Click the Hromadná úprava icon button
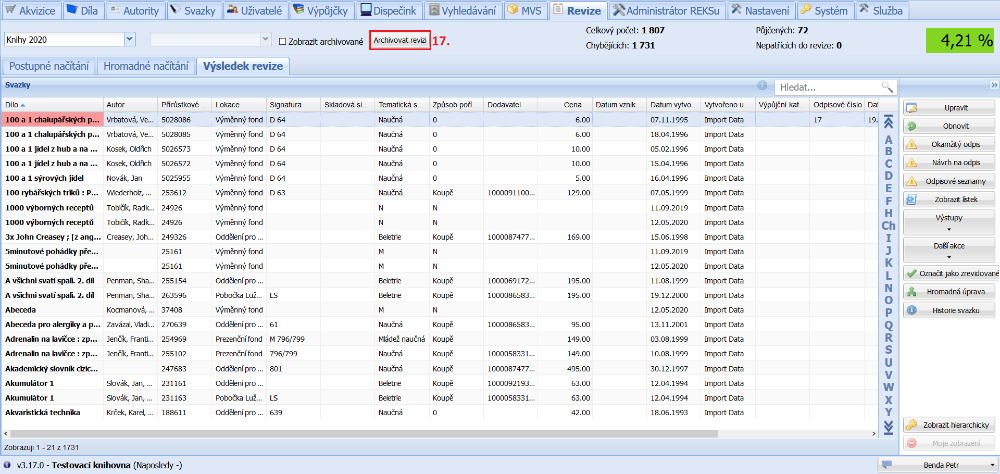This screenshot has width=1000, height=474. point(949,292)
